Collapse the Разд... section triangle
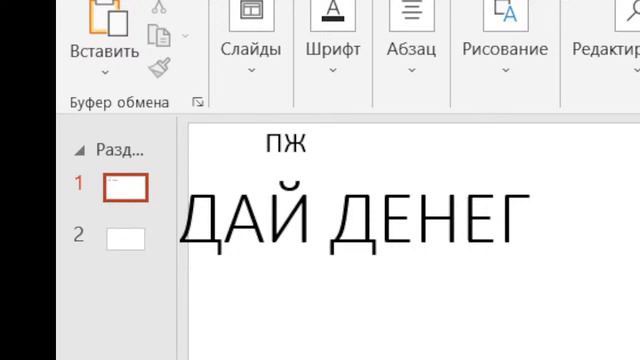Image resolution: width=640 pixels, height=360 pixels. click(80, 151)
